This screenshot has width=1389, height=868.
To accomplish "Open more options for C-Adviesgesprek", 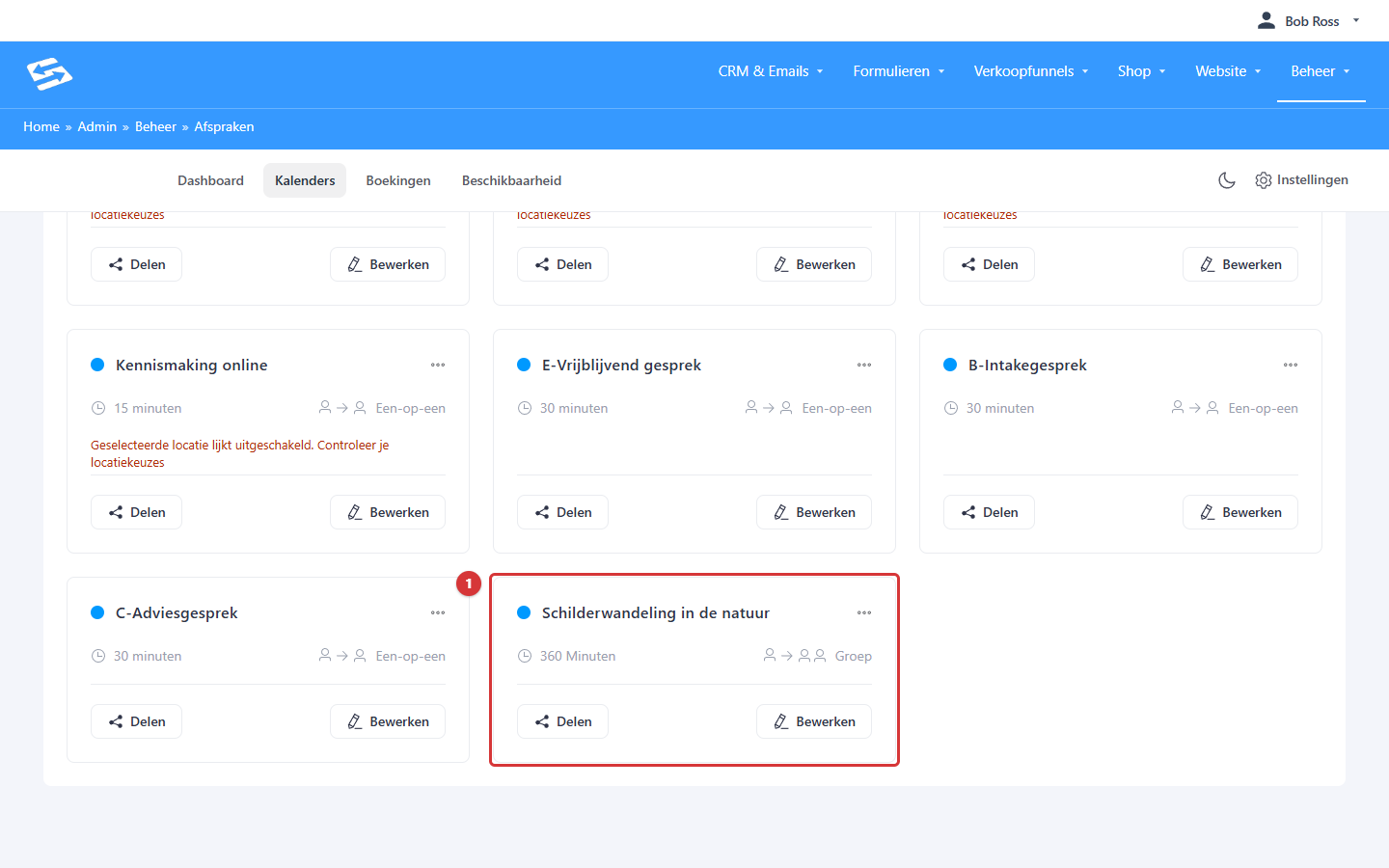I will 438,612.
